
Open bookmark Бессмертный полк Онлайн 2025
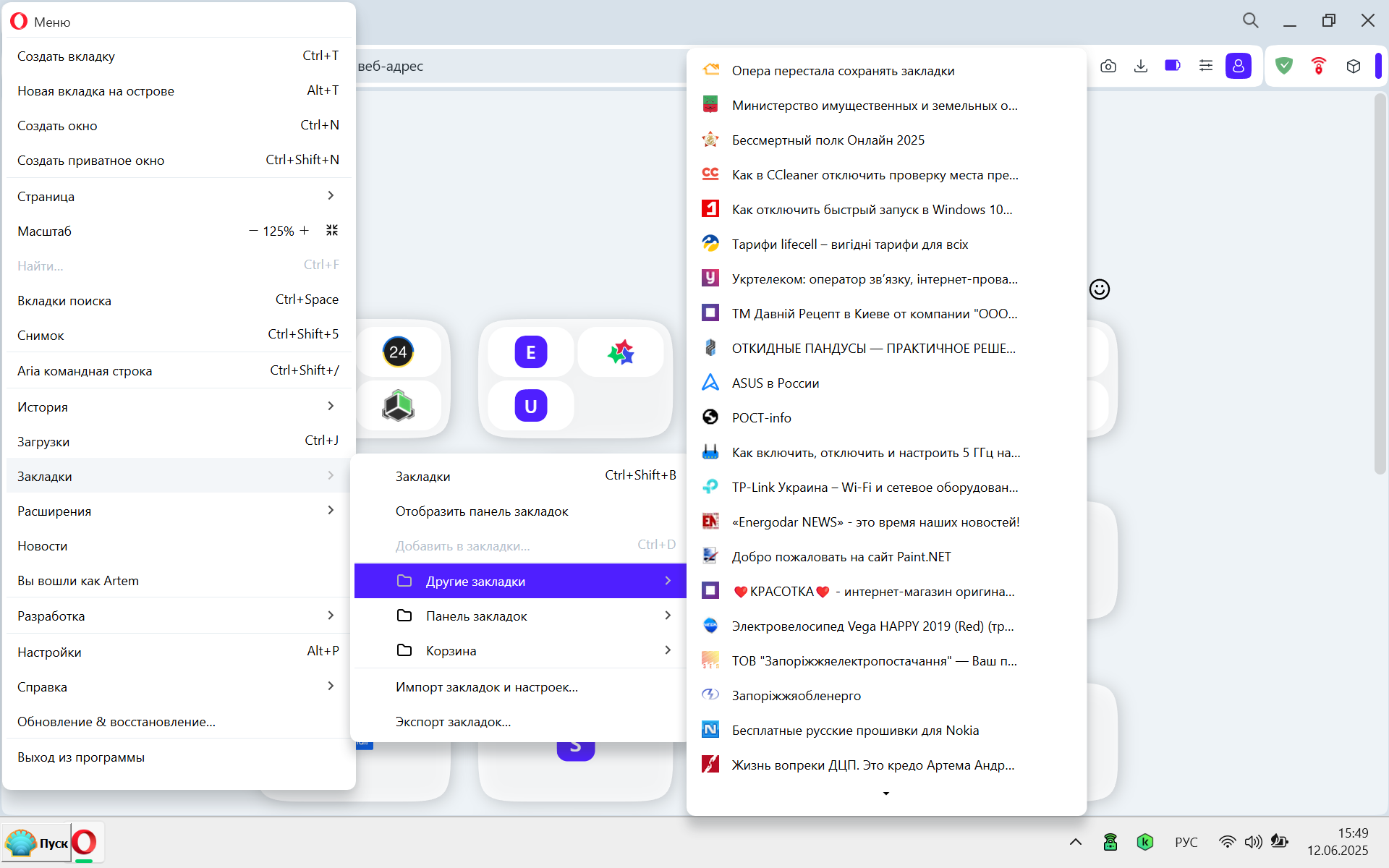pyautogui.click(x=886, y=140)
